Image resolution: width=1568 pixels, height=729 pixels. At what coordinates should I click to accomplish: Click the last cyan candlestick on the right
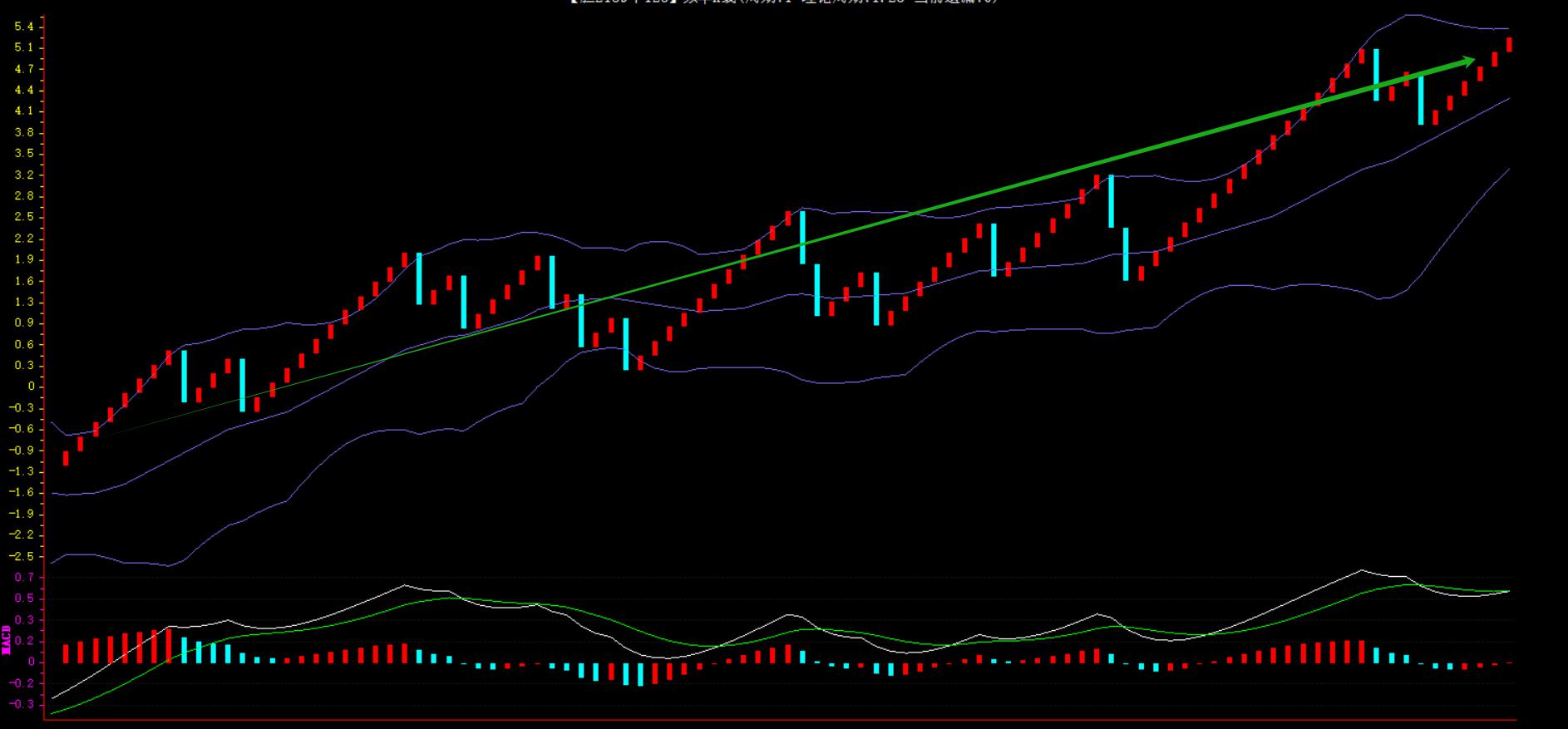point(1421,100)
